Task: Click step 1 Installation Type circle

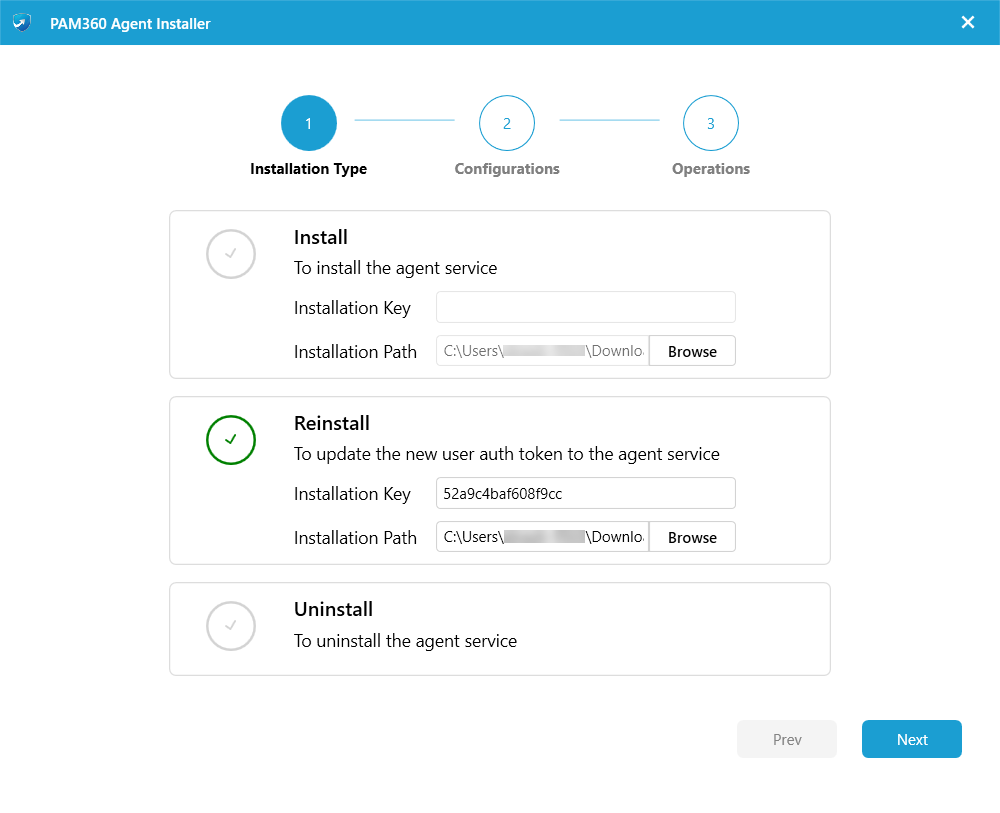Action: click(x=309, y=123)
